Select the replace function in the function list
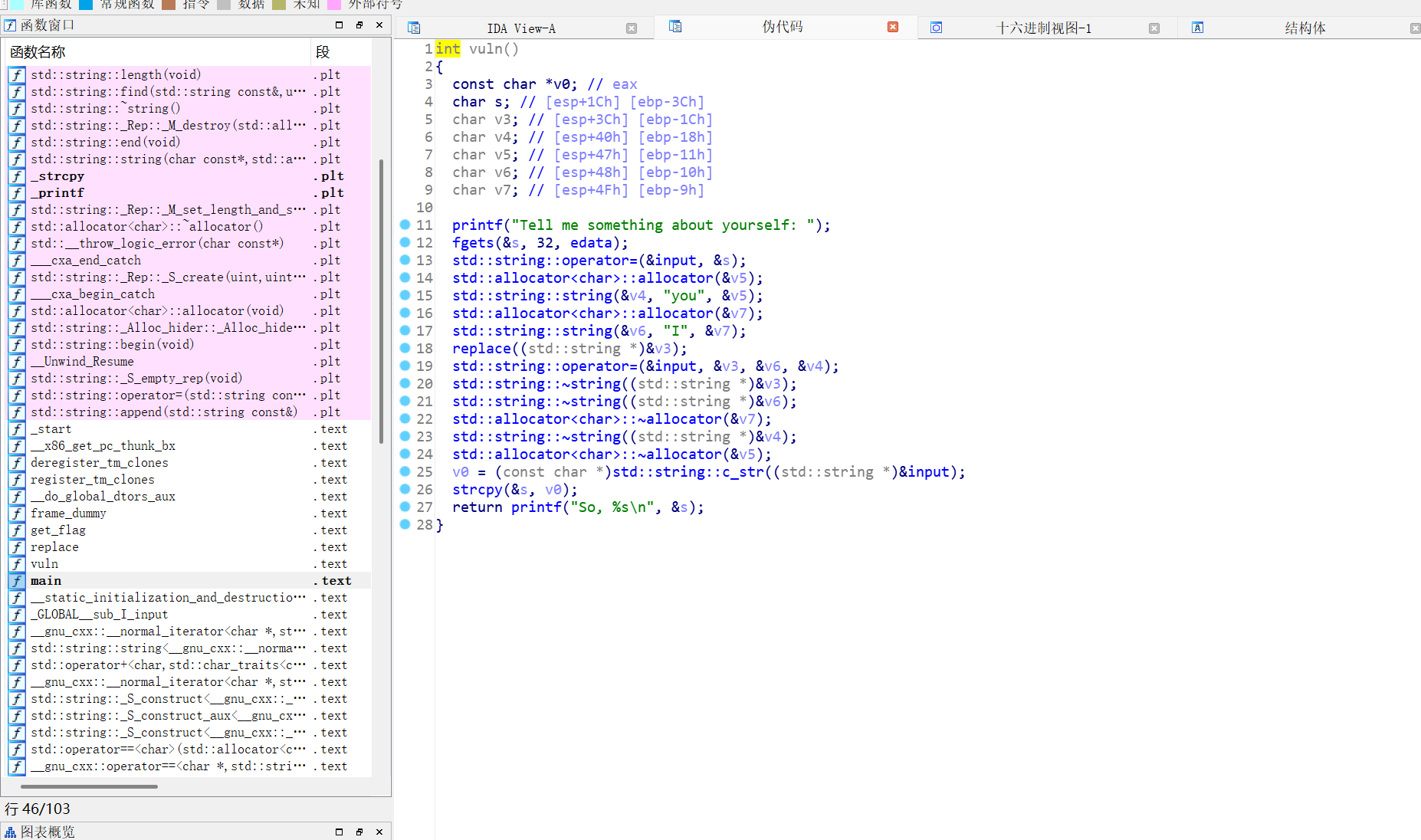This screenshot has height=840, width=1421. tap(54, 547)
